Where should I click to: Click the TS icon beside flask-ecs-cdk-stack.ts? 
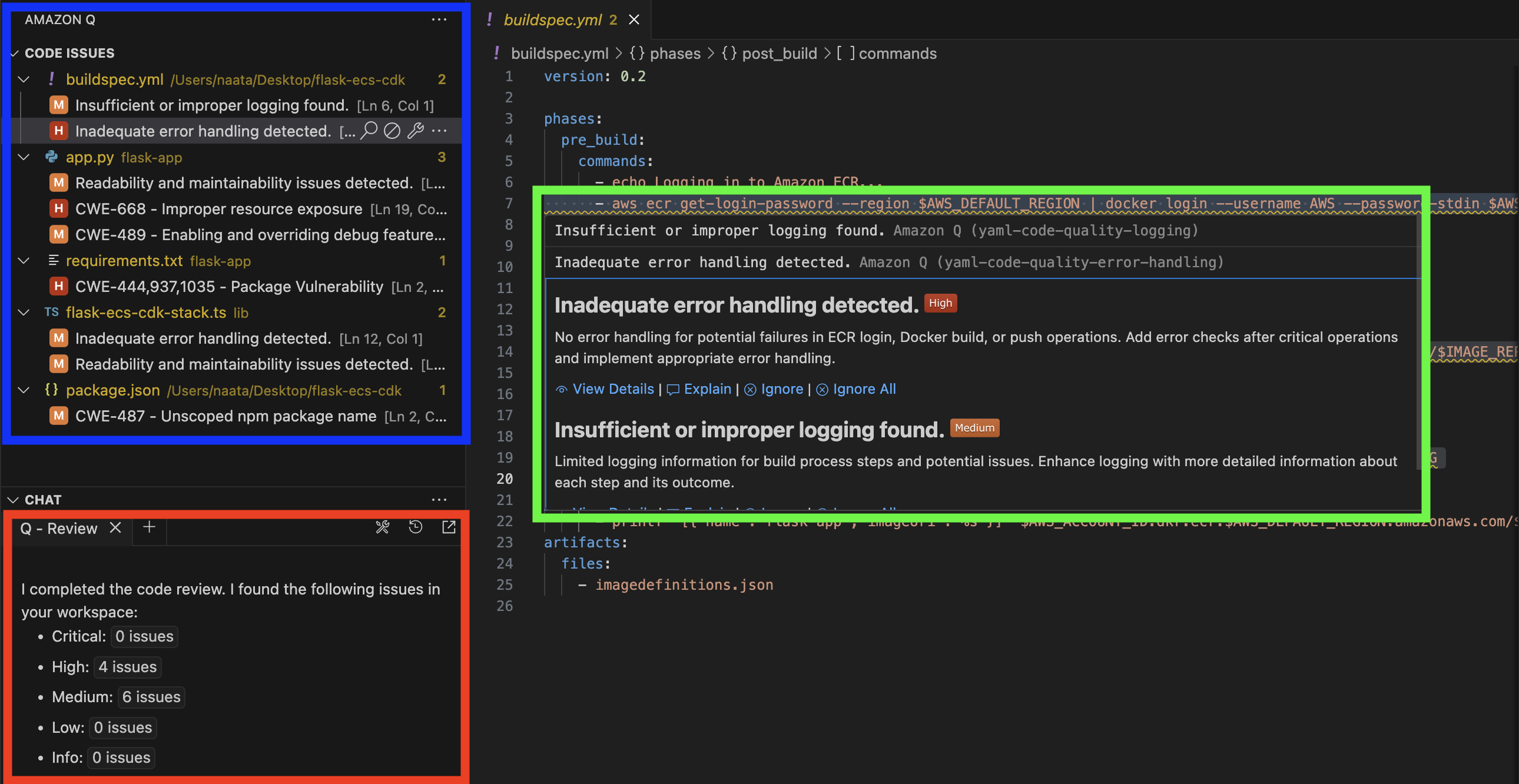pyautogui.click(x=51, y=313)
